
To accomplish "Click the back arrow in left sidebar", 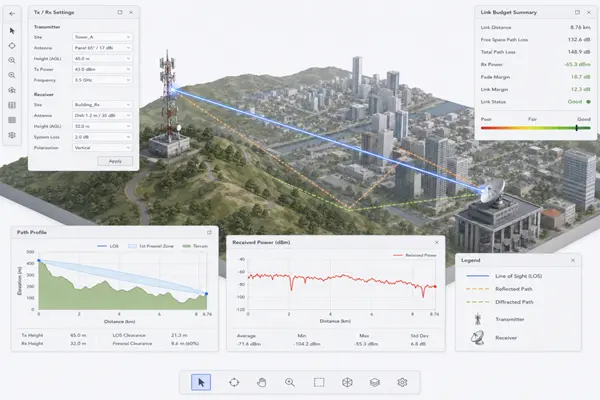I will click(12, 14).
